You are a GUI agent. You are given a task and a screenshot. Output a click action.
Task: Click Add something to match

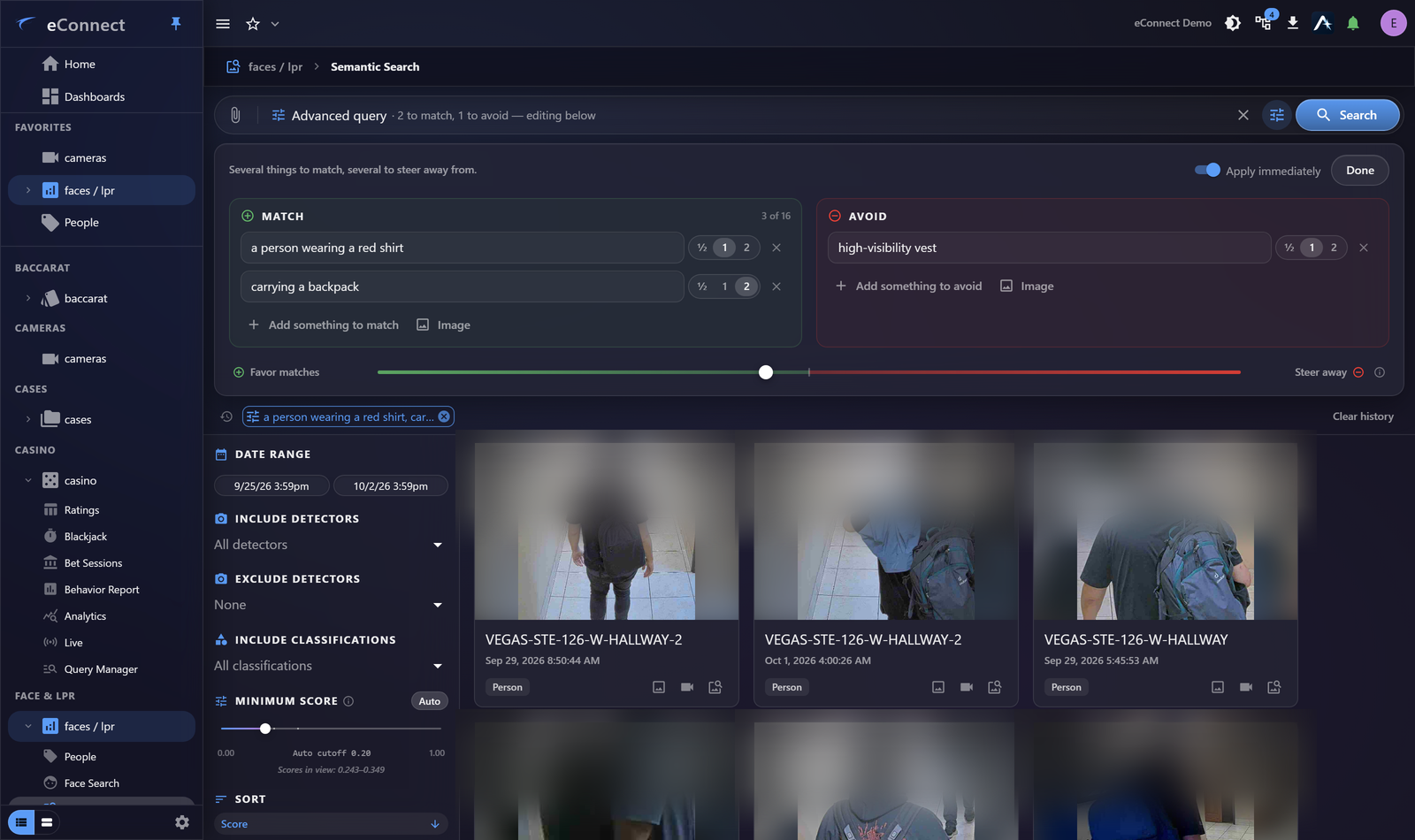[x=324, y=325]
